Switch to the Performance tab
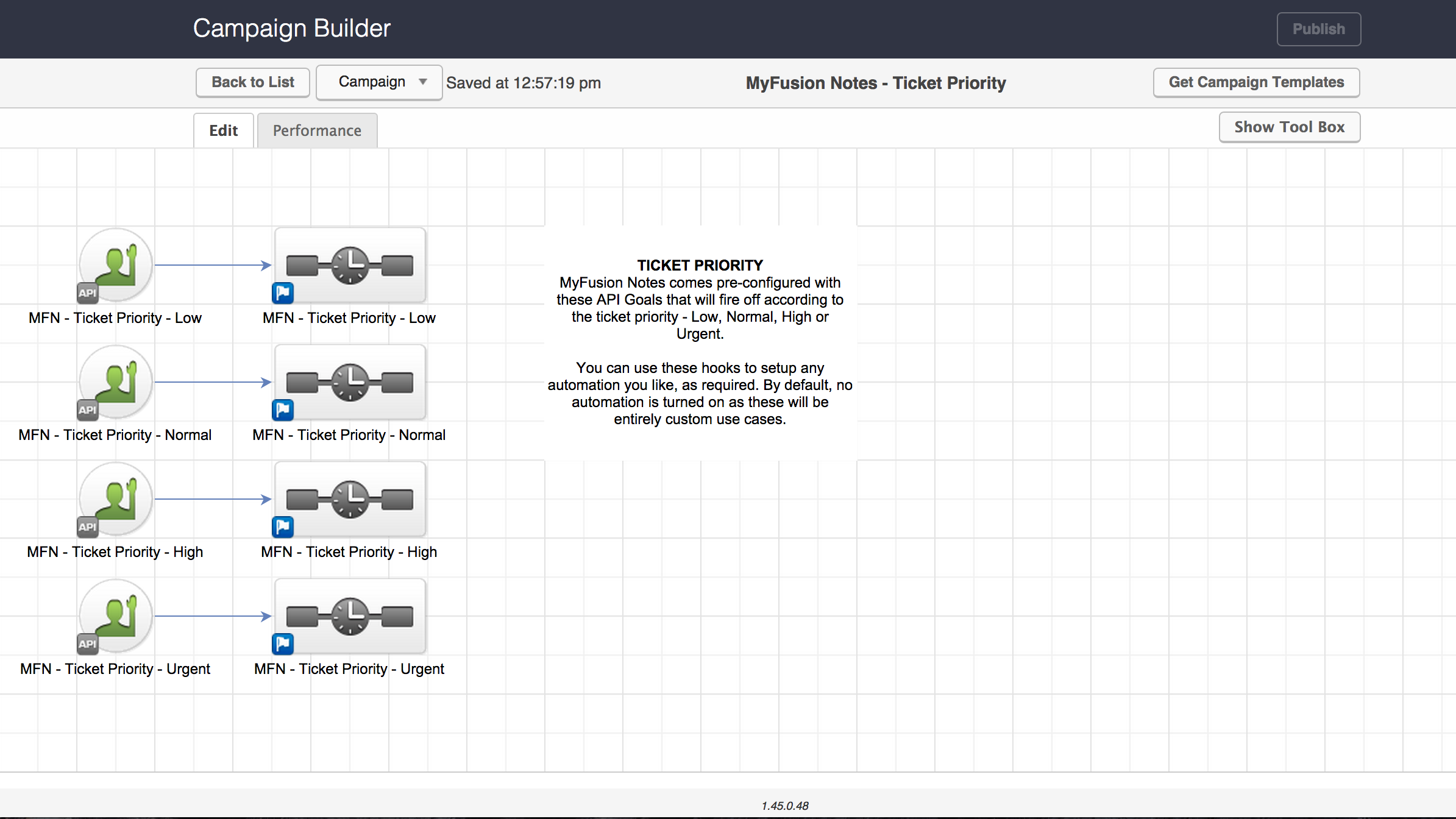Image resolution: width=1456 pixels, height=819 pixels. (x=317, y=130)
